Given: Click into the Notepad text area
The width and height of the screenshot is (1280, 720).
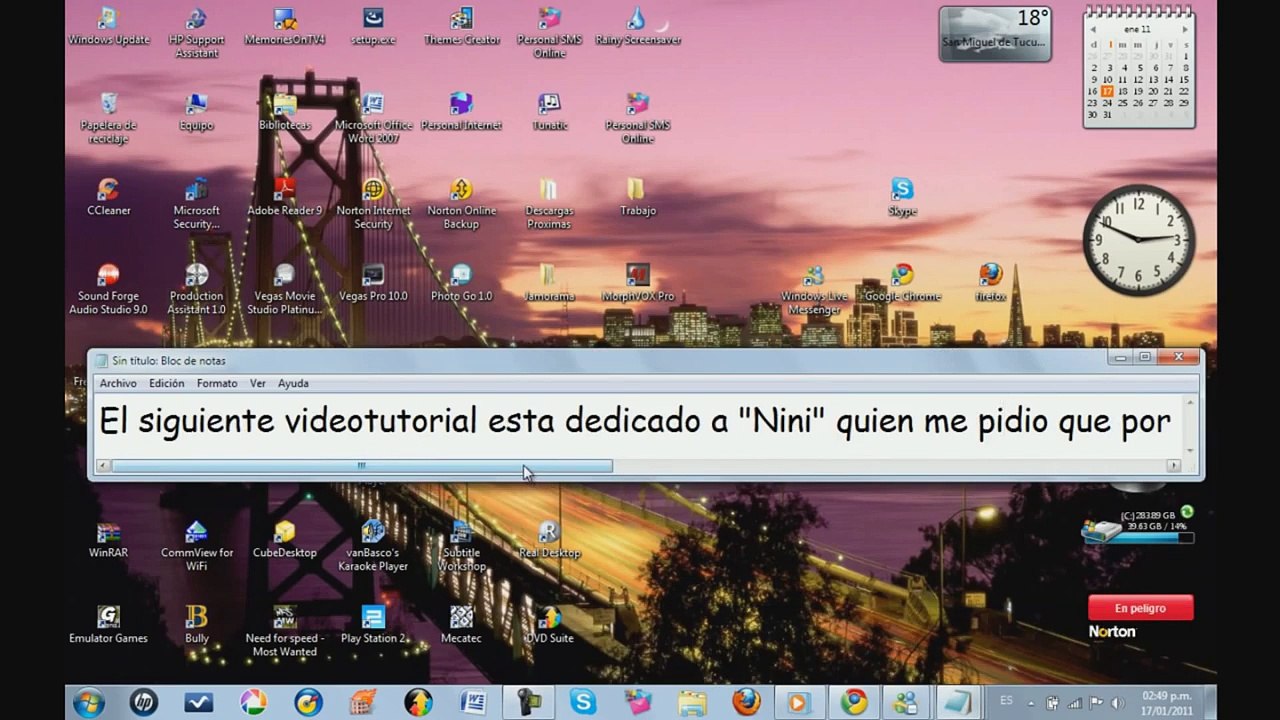Looking at the screenshot, I should click(x=639, y=424).
